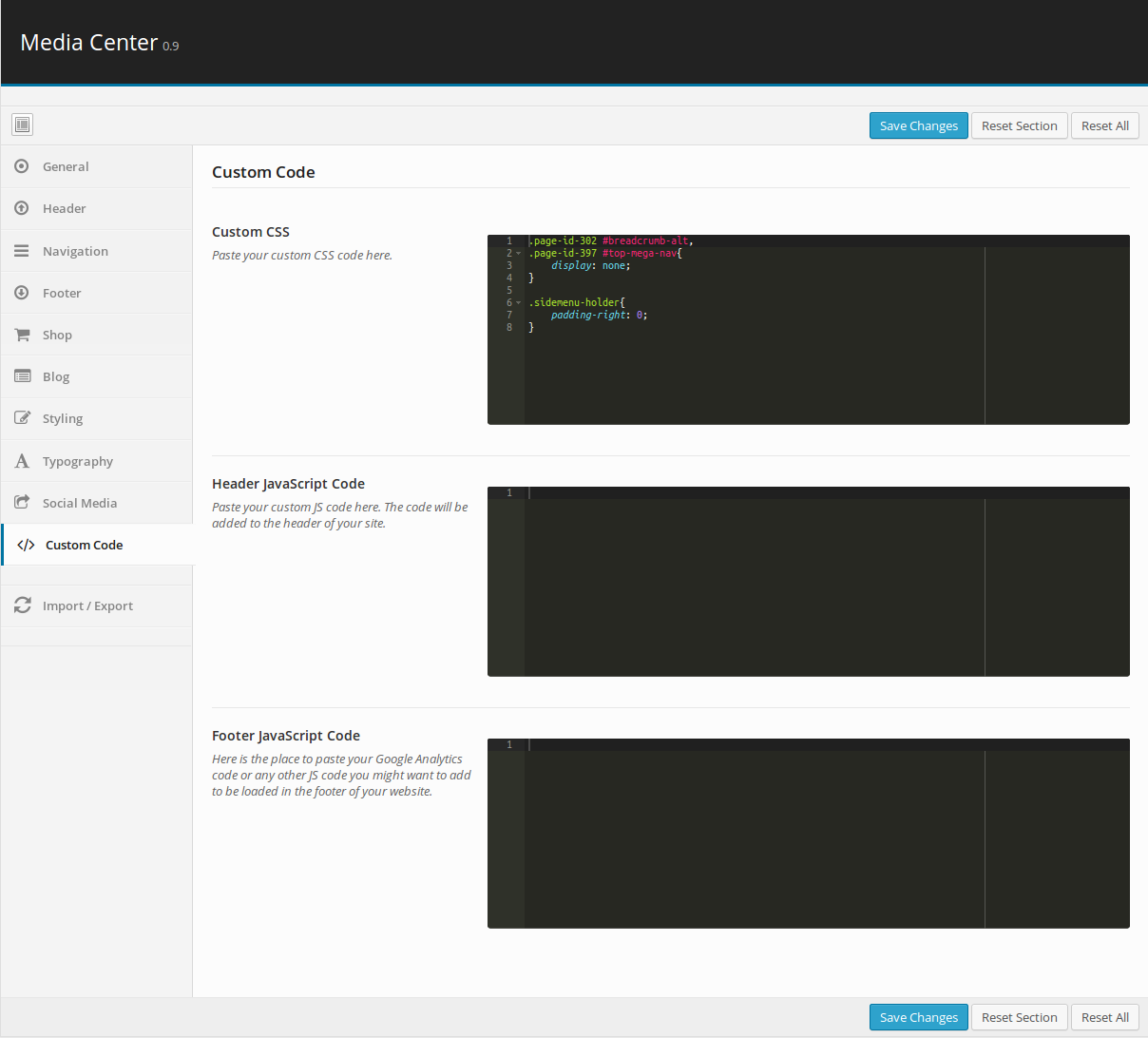Viewport: 1148px width, 1038px height.
Task: Click the Custom CSS label
Action: [251, 232]
